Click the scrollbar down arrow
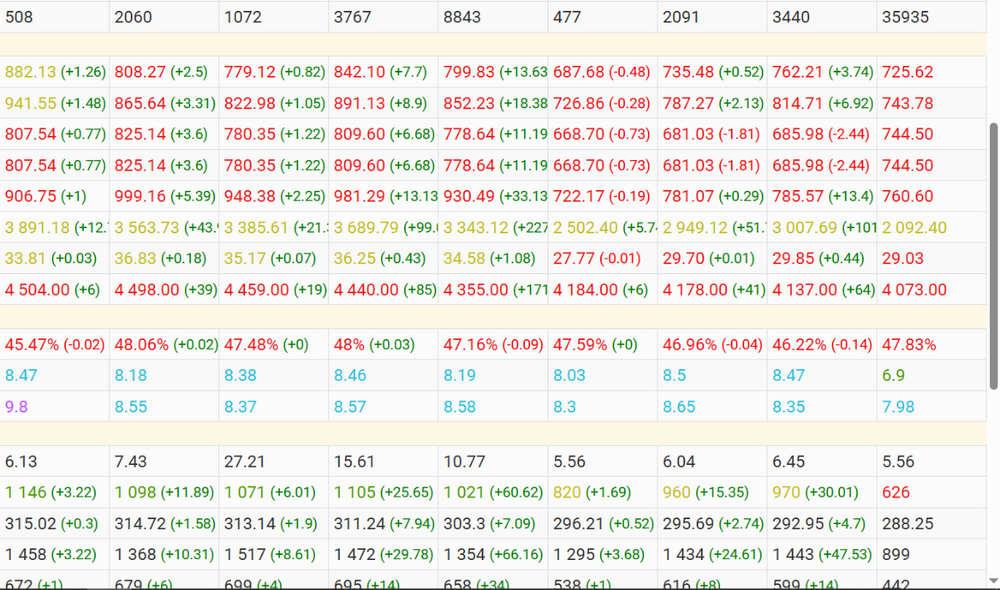Image resolution: width=1000 pixels, height=590 pixels. pyautogui.click(x=993, y=580)
